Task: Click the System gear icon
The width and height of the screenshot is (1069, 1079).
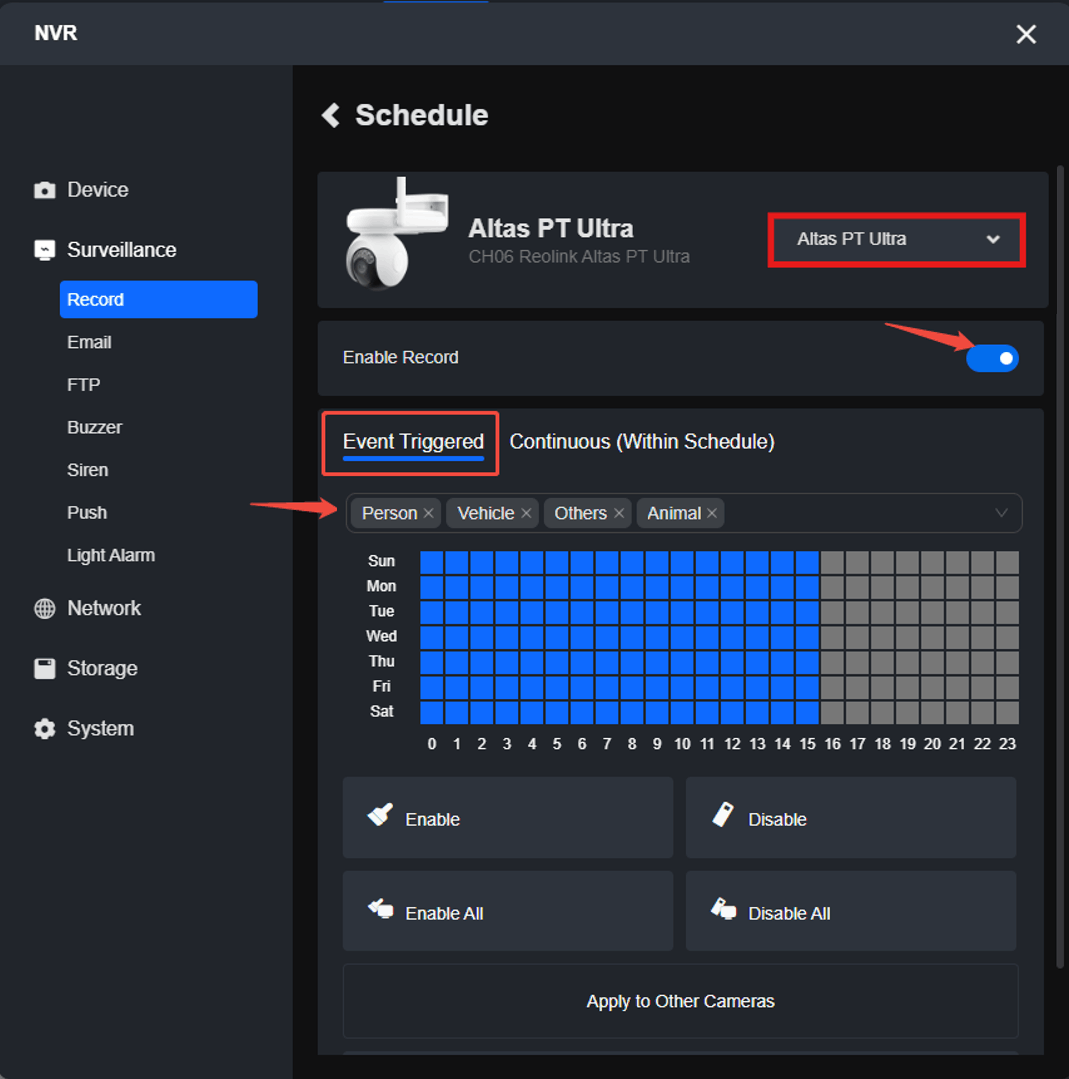Action: [45, 729]
